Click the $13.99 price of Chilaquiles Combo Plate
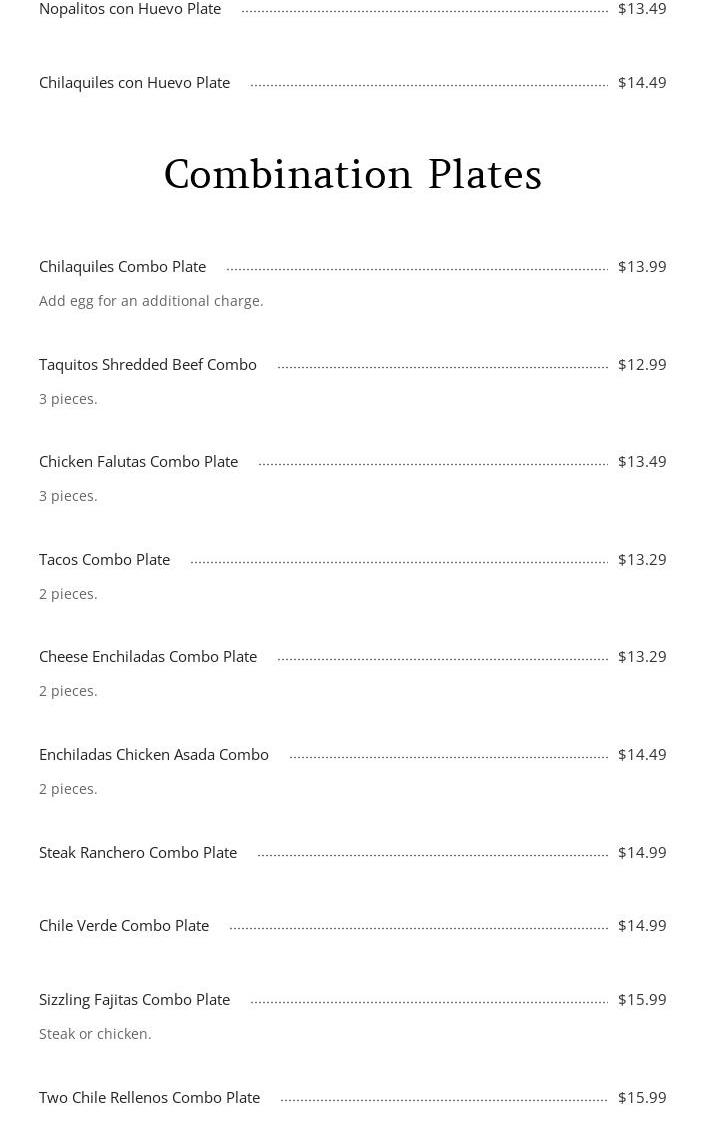The width and height of the screenshot is (705, 1142). point(642,267)
